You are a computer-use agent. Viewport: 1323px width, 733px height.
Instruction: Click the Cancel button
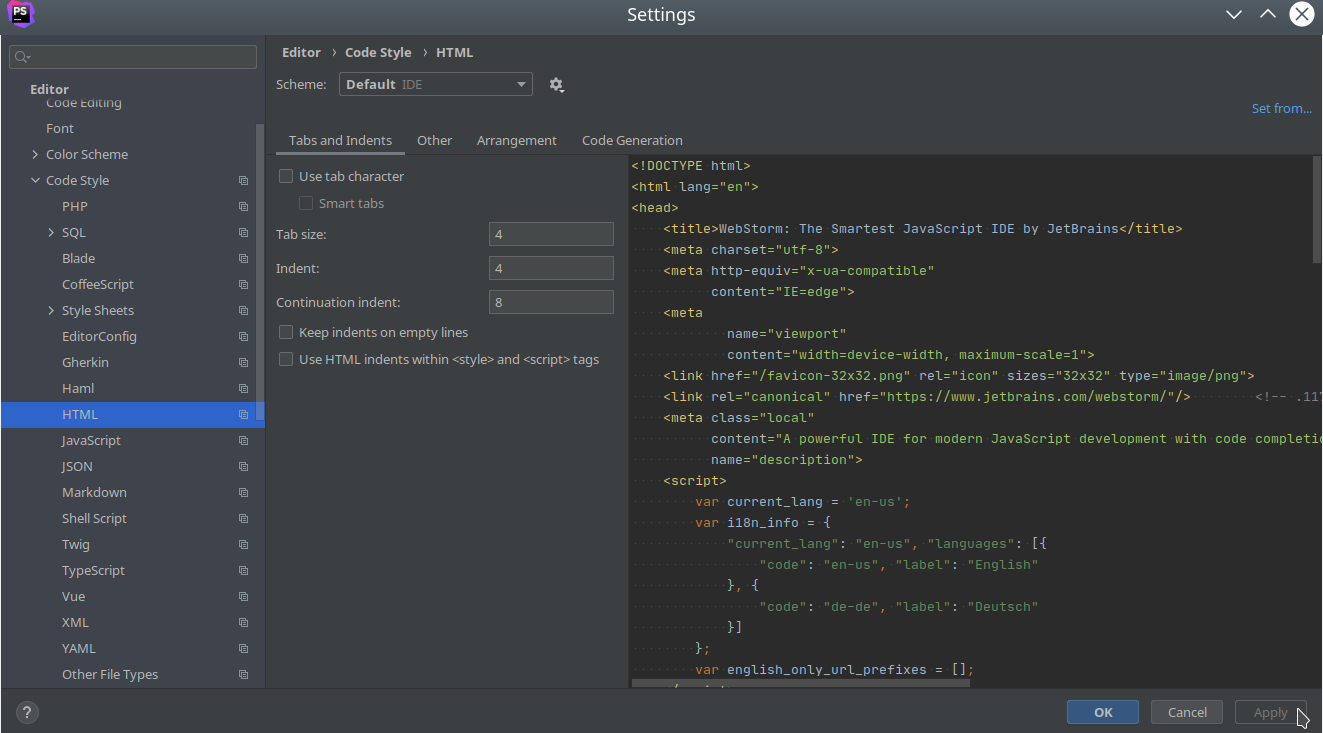pos(1187,712)
